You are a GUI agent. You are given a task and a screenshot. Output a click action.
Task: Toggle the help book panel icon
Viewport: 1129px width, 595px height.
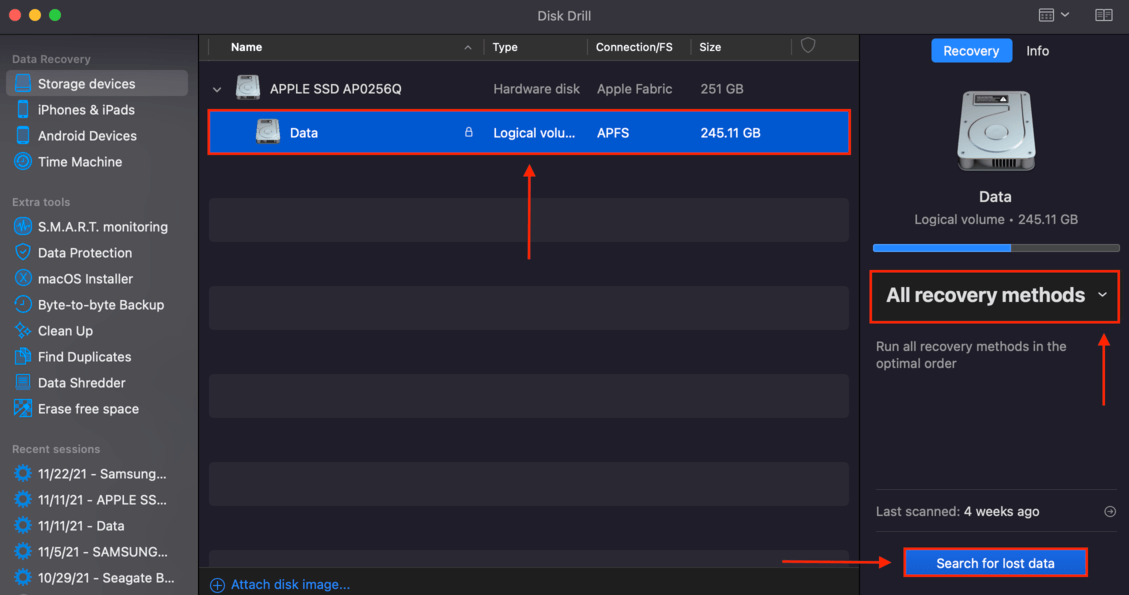(1104, 15)
